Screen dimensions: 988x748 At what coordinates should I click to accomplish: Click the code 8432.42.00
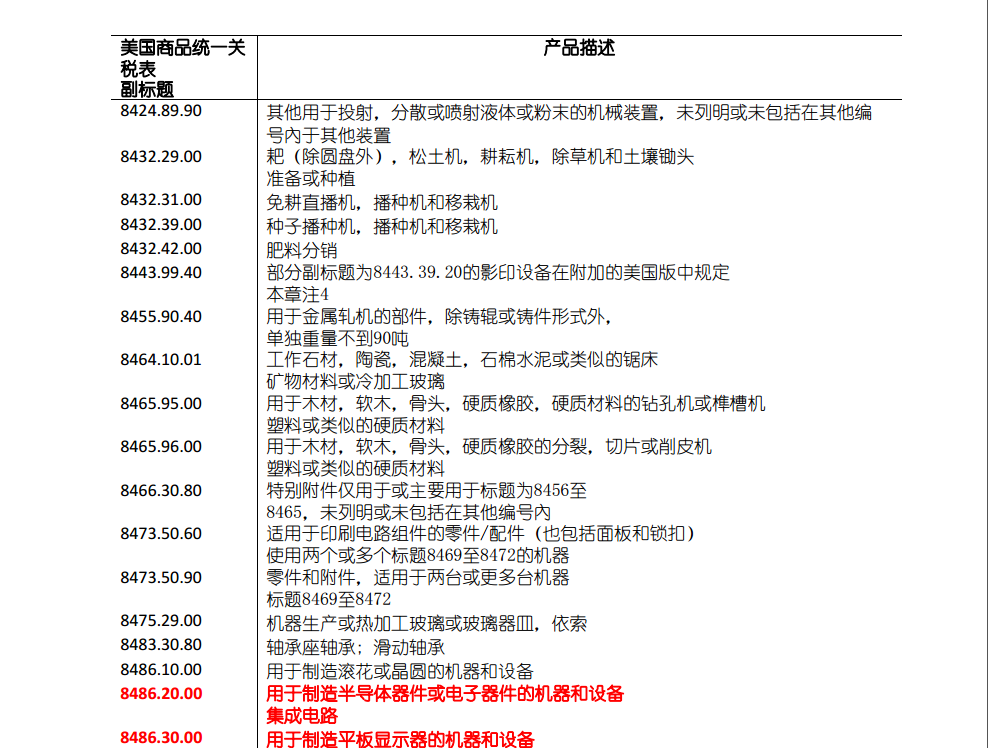pyautogui.click(x=161, y=249)
